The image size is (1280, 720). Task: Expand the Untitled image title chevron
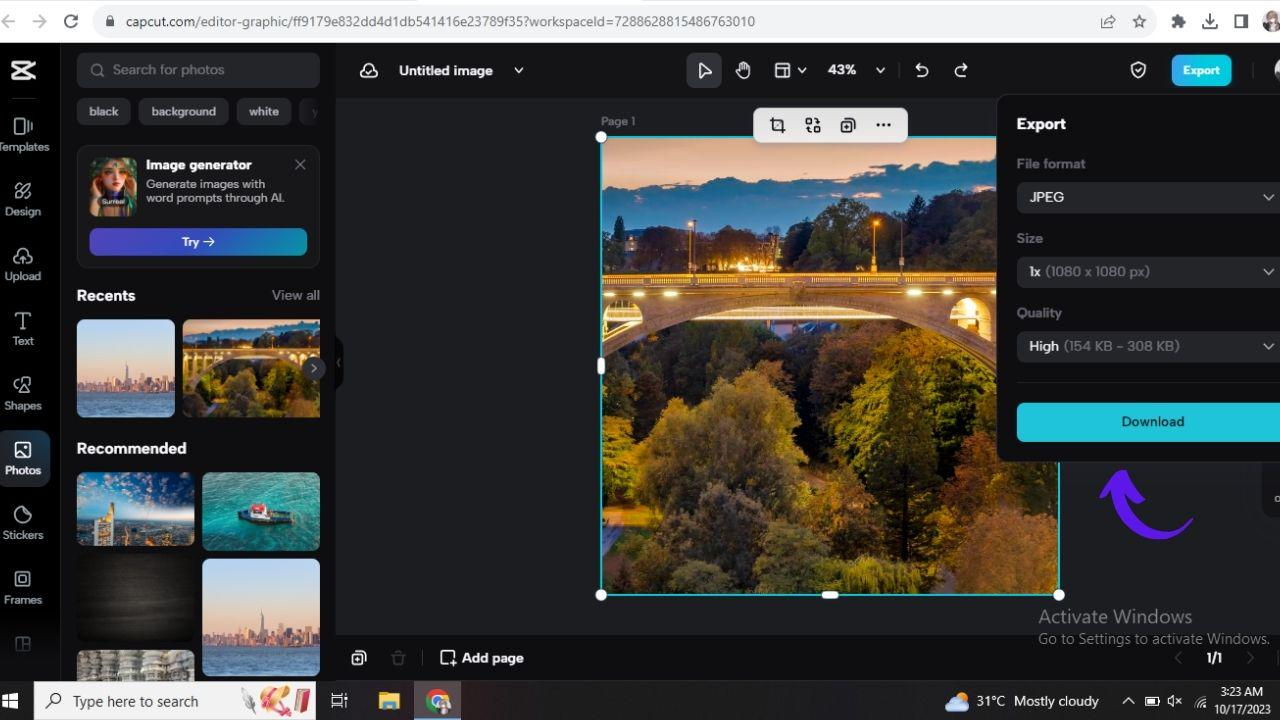[518, 70]
